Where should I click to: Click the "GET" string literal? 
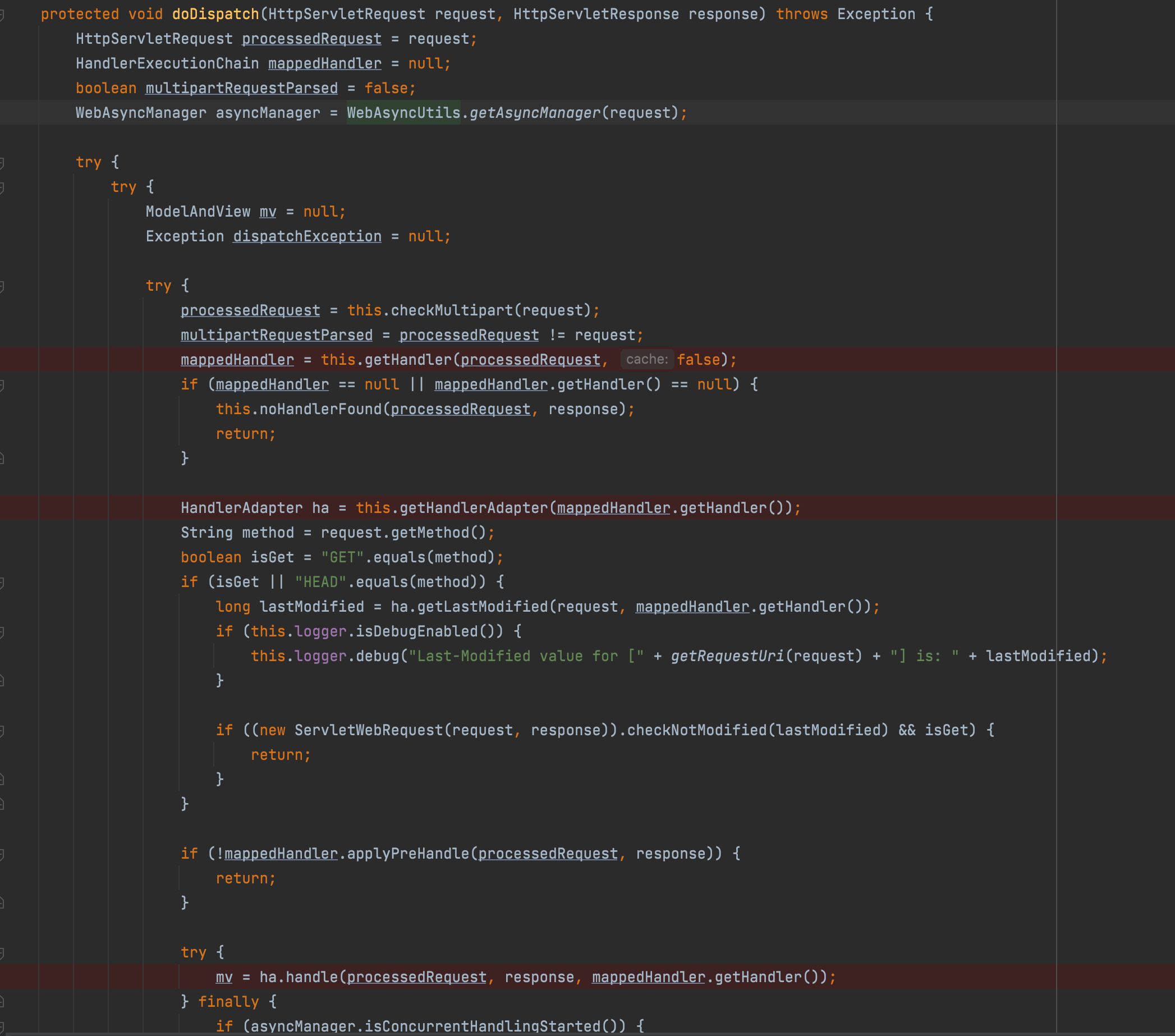click(342, 558)
